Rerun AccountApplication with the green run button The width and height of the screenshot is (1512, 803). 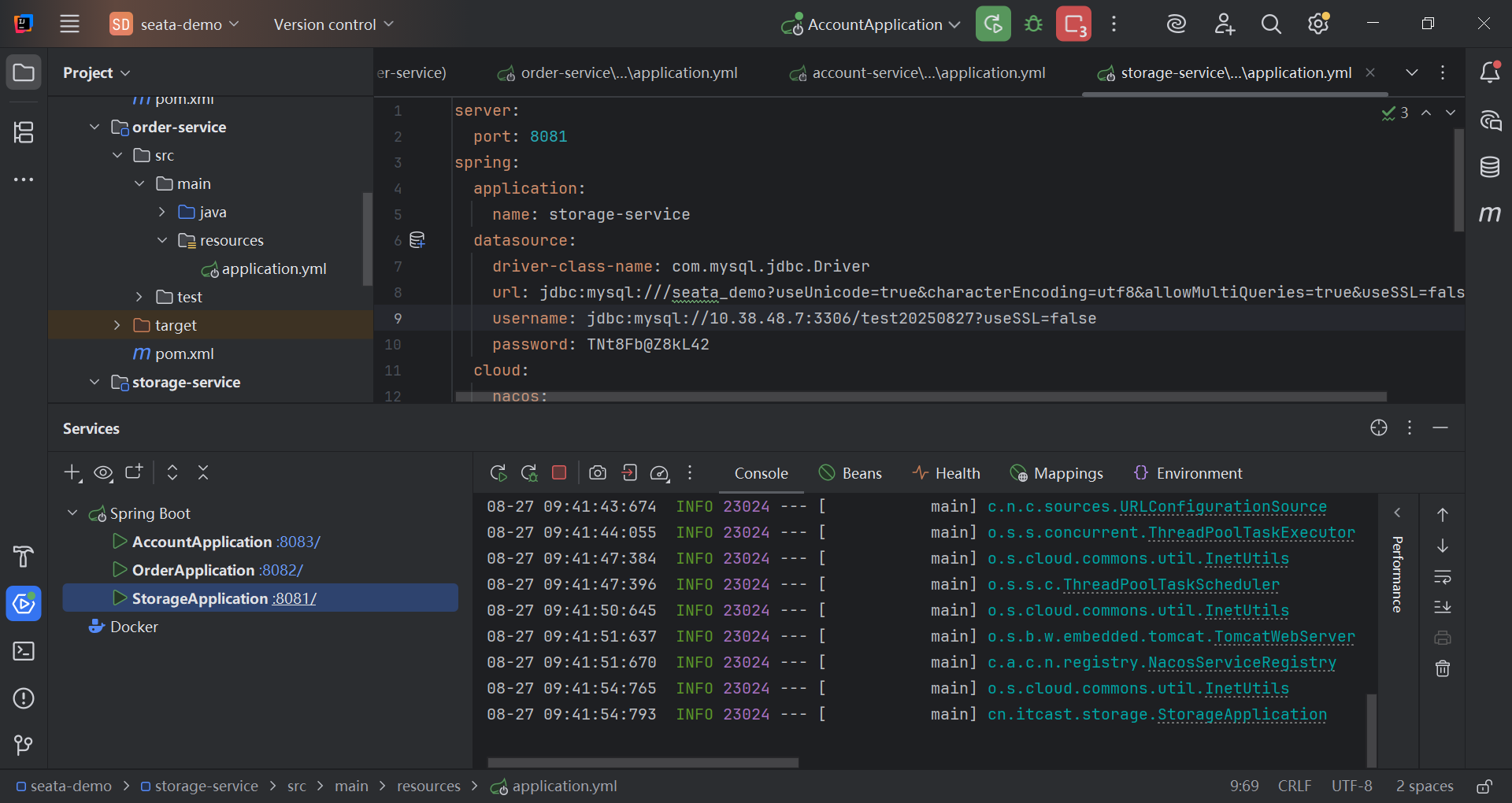point(993,24)
